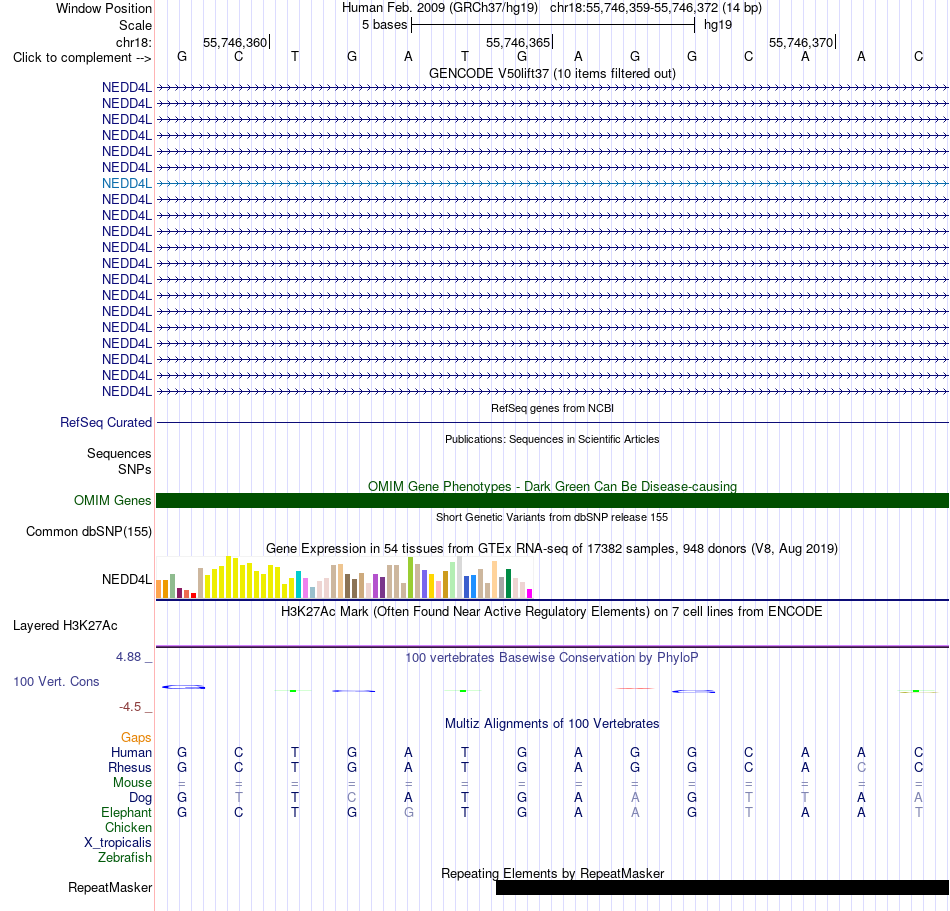The image size is (950, 911).
Task: Click the orange 'Gaps' label
Action: [x=136, y=737]
